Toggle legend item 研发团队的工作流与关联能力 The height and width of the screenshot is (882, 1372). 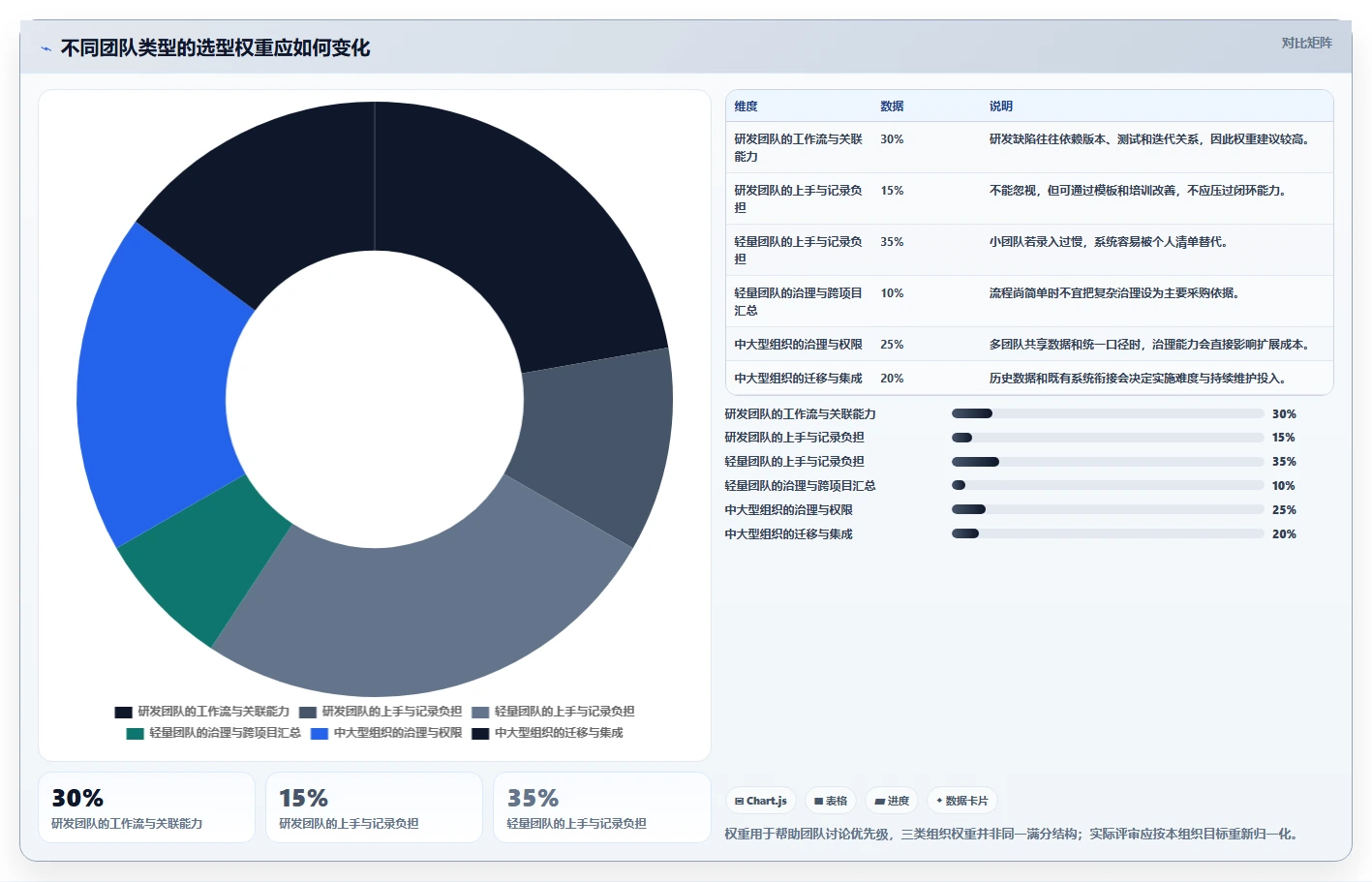click(202, 712)
